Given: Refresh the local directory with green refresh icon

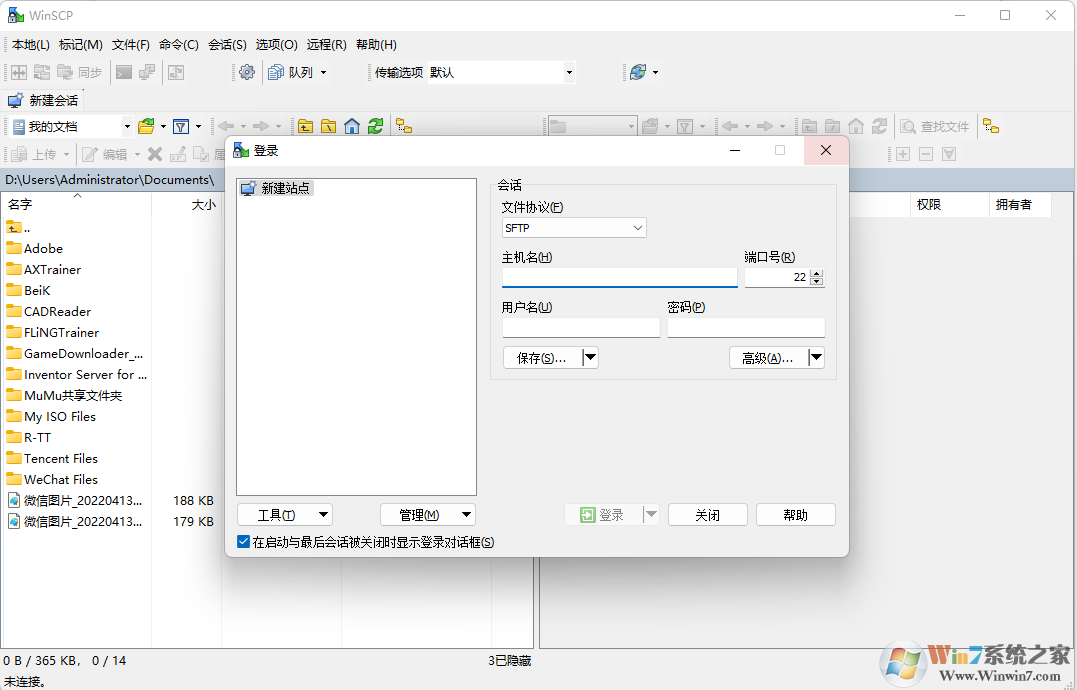Looking at the screenshot, I should coord(374,126).
